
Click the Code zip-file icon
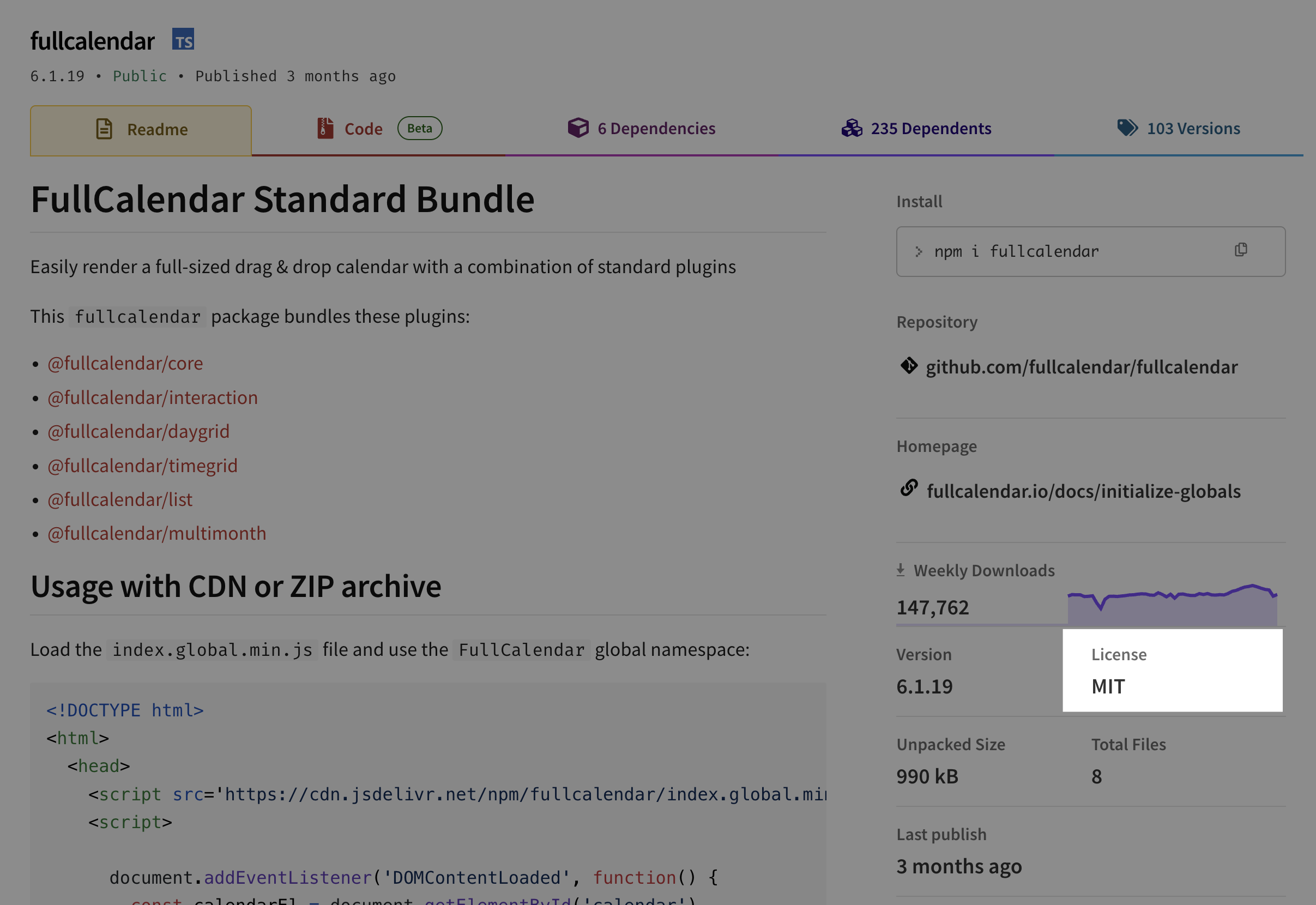[325, 128]
